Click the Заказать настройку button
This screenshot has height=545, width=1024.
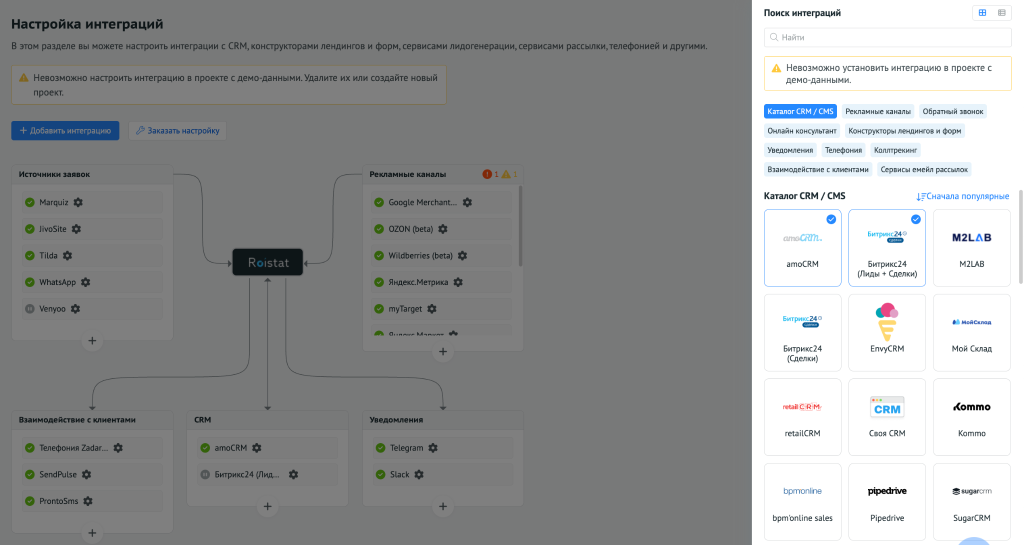(x=178, y=131)
